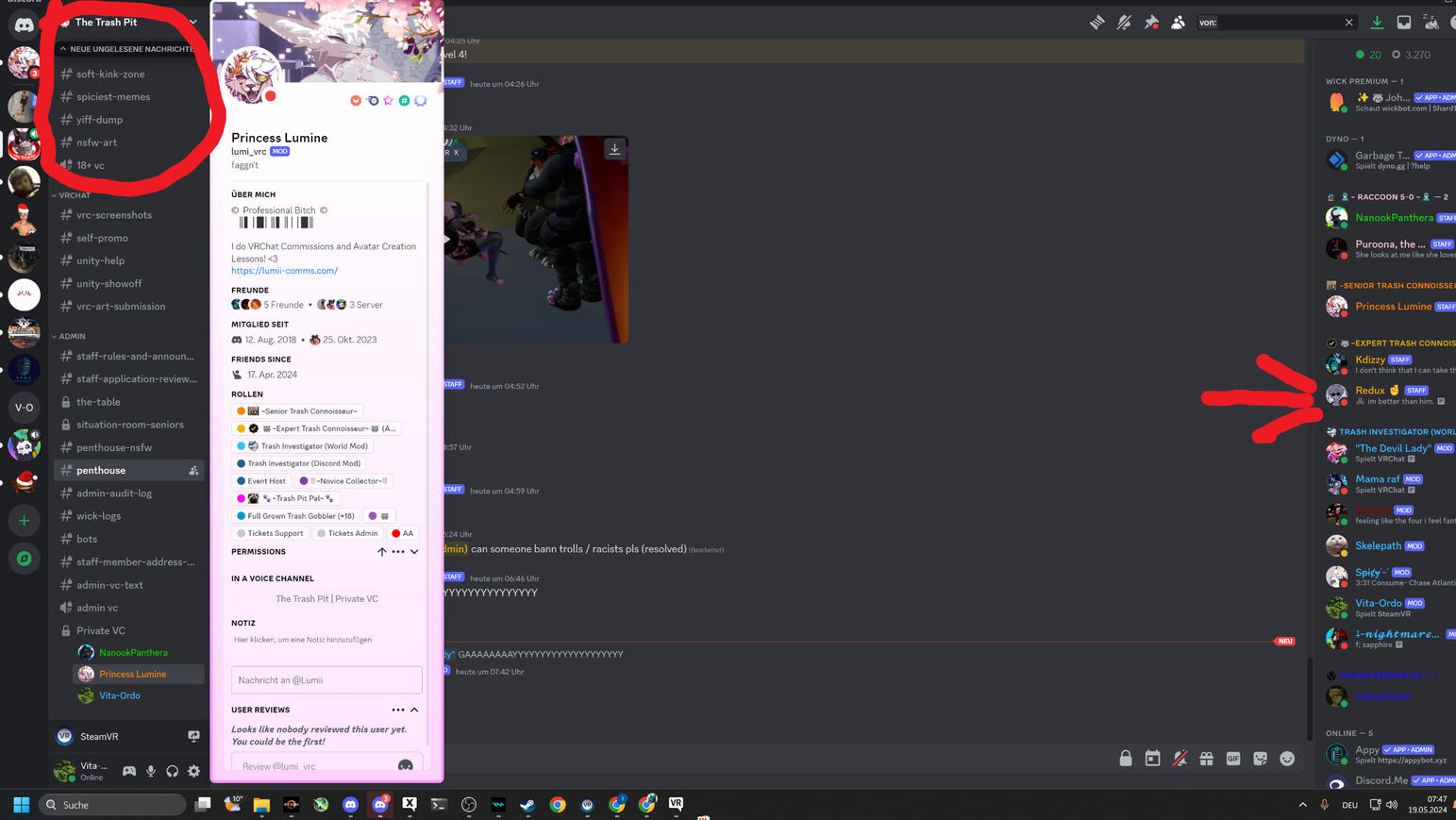Click the message search field
1456x820 pixels.
(1268, 23)
